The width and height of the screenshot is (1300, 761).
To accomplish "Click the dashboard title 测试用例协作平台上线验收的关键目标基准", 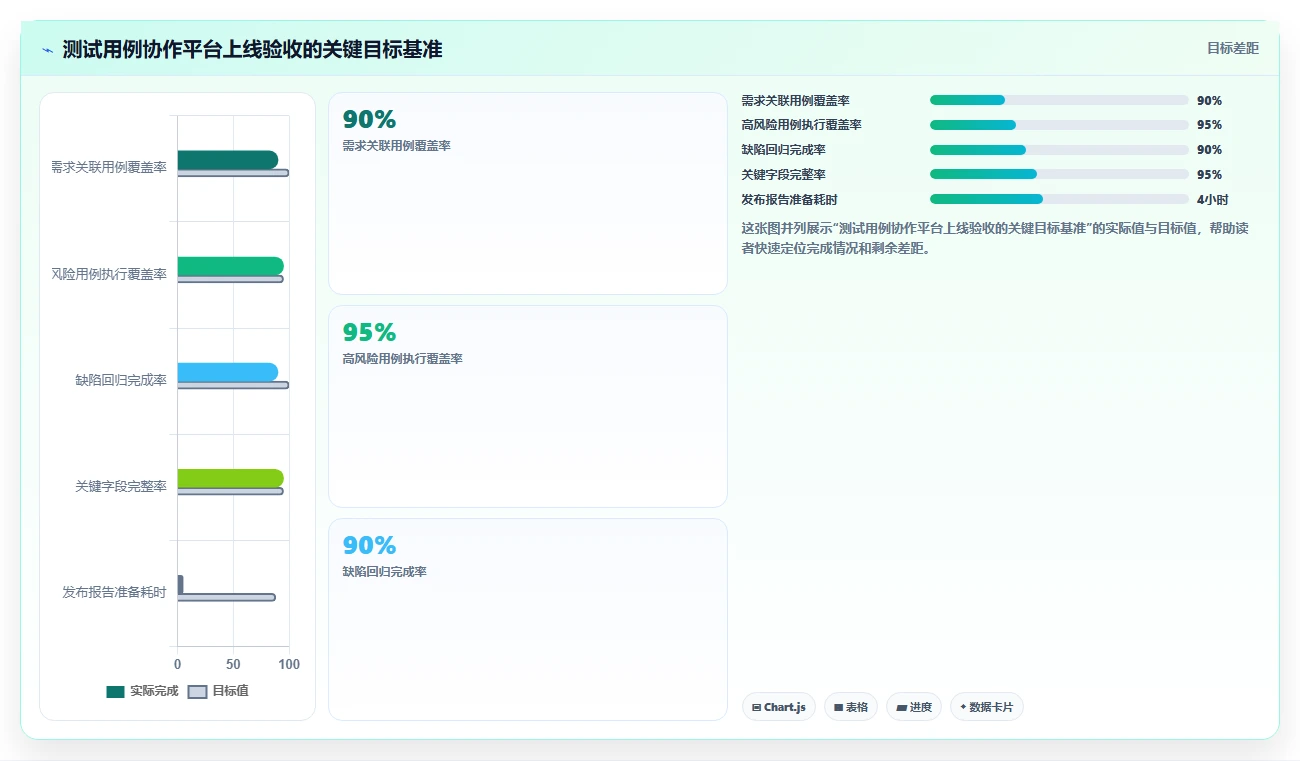I will click(252, 50).
